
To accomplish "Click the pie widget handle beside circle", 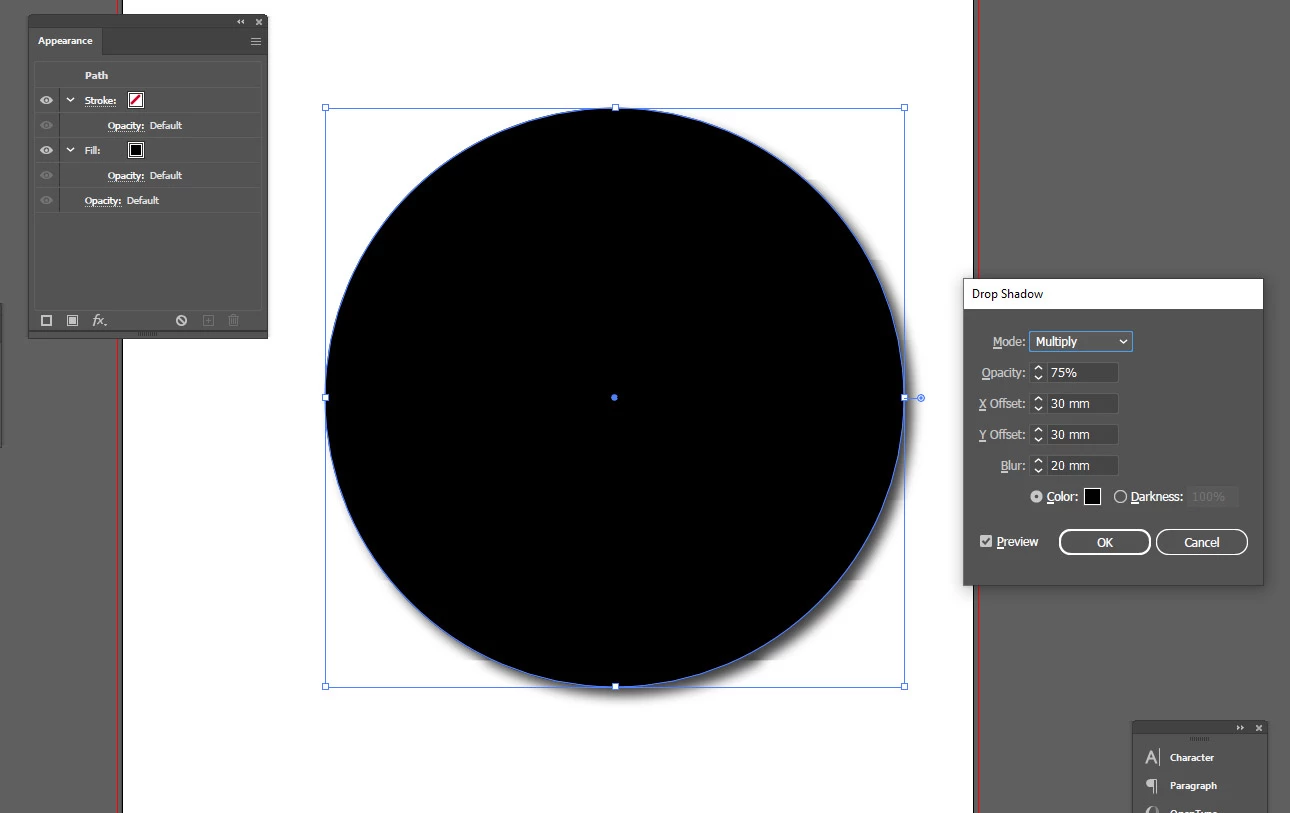I will 921,398.
